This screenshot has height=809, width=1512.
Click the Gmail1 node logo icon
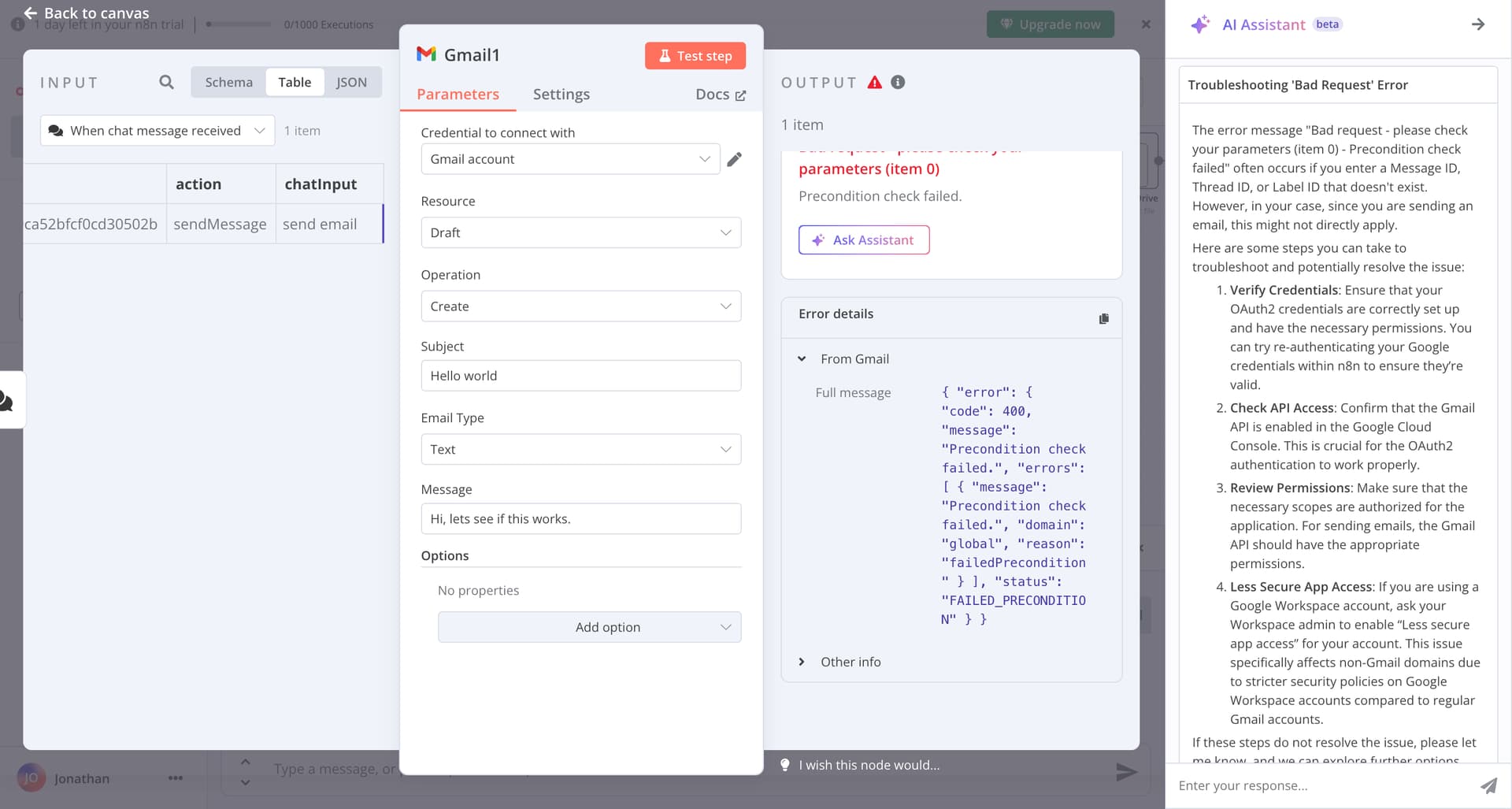click(x=426, y=54)
